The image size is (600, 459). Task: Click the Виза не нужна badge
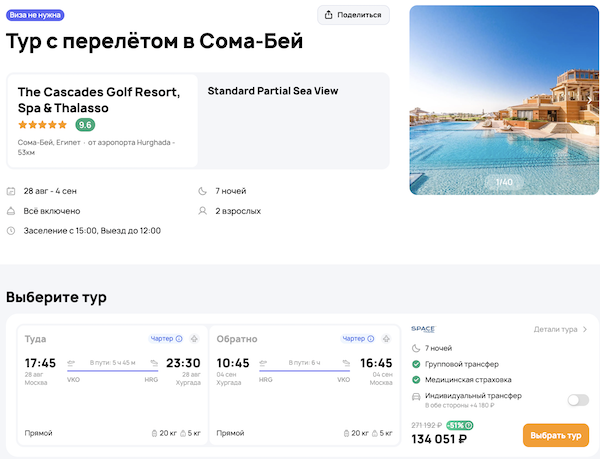coord(35,15)
